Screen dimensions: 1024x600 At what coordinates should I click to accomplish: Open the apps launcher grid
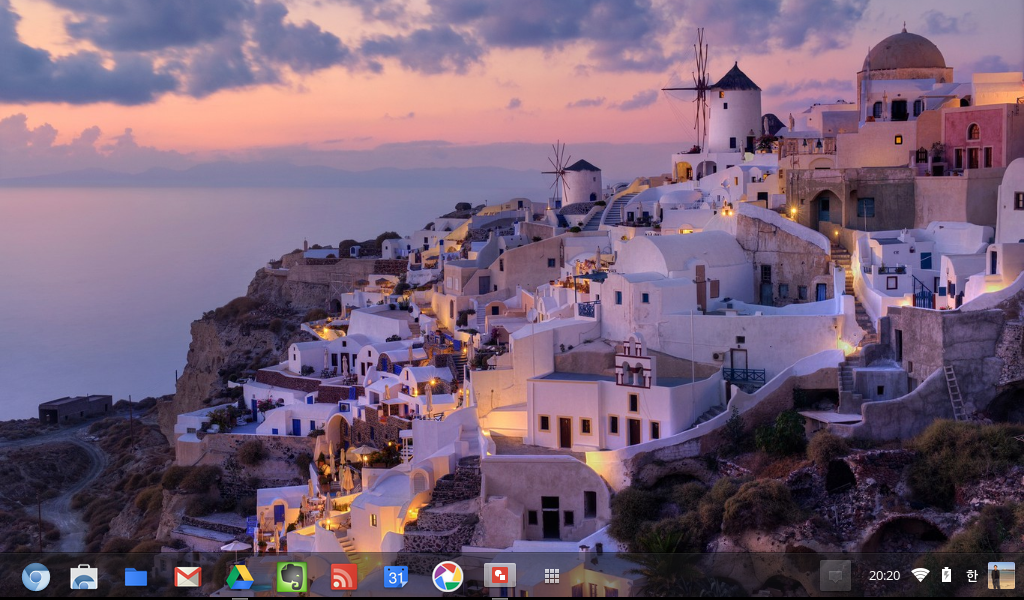551,576
